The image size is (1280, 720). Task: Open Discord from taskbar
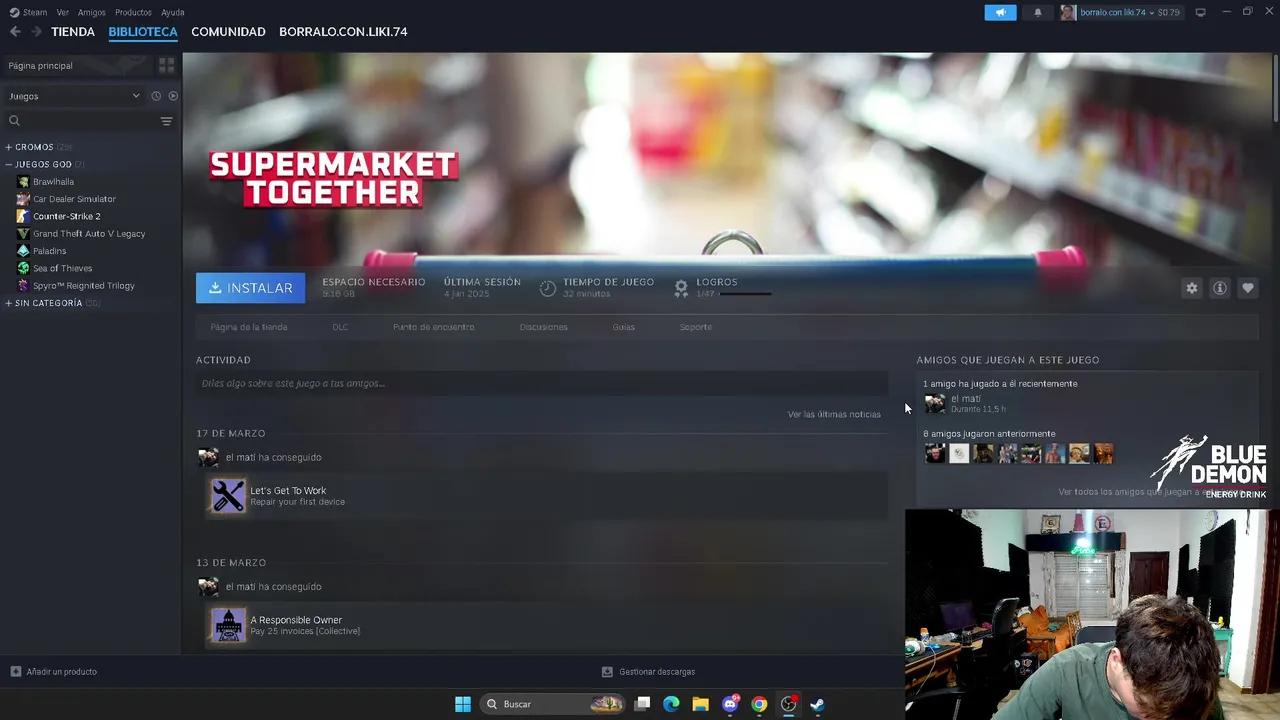(730, 704)
